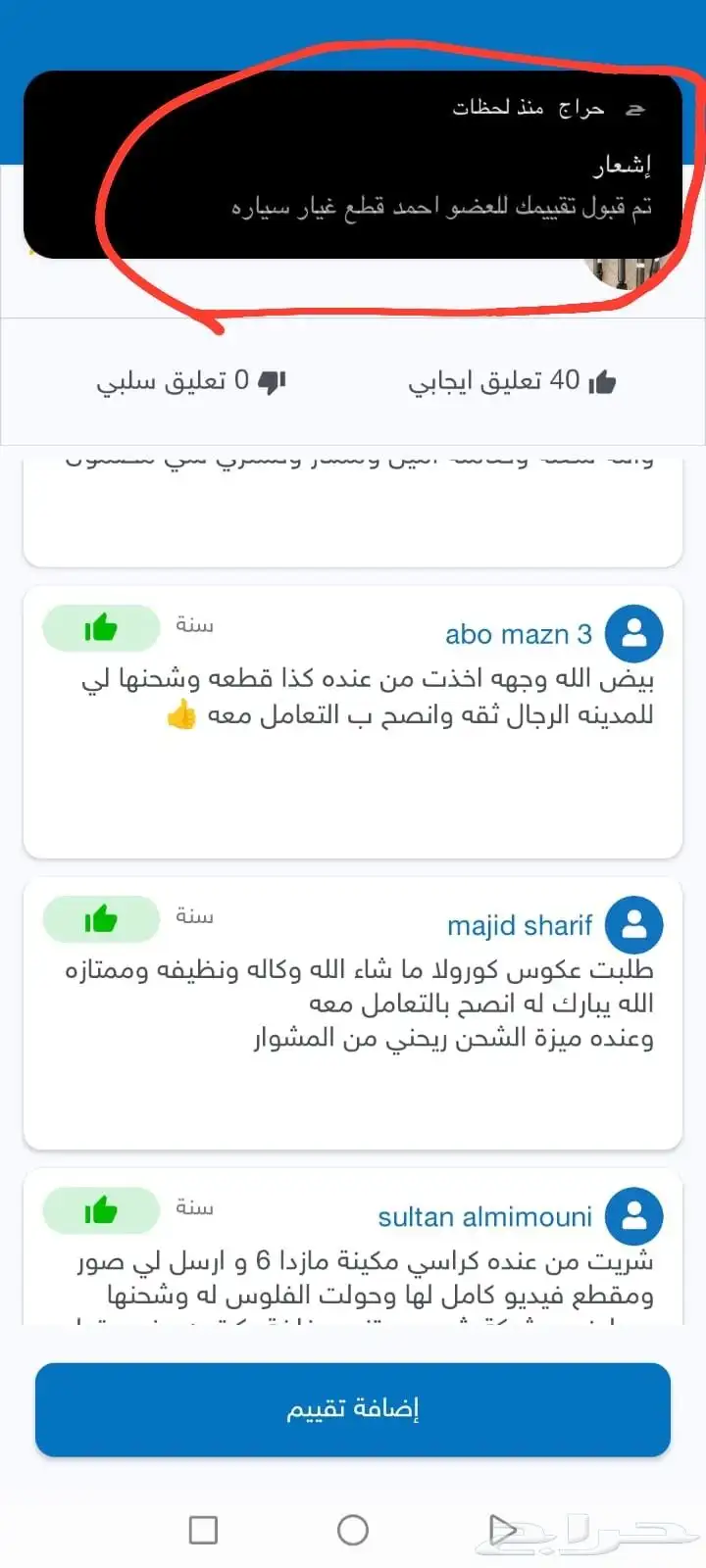
Task: Tap the thumbs-down icon beside 0 negative comments
Action: (x=272, y=382)
